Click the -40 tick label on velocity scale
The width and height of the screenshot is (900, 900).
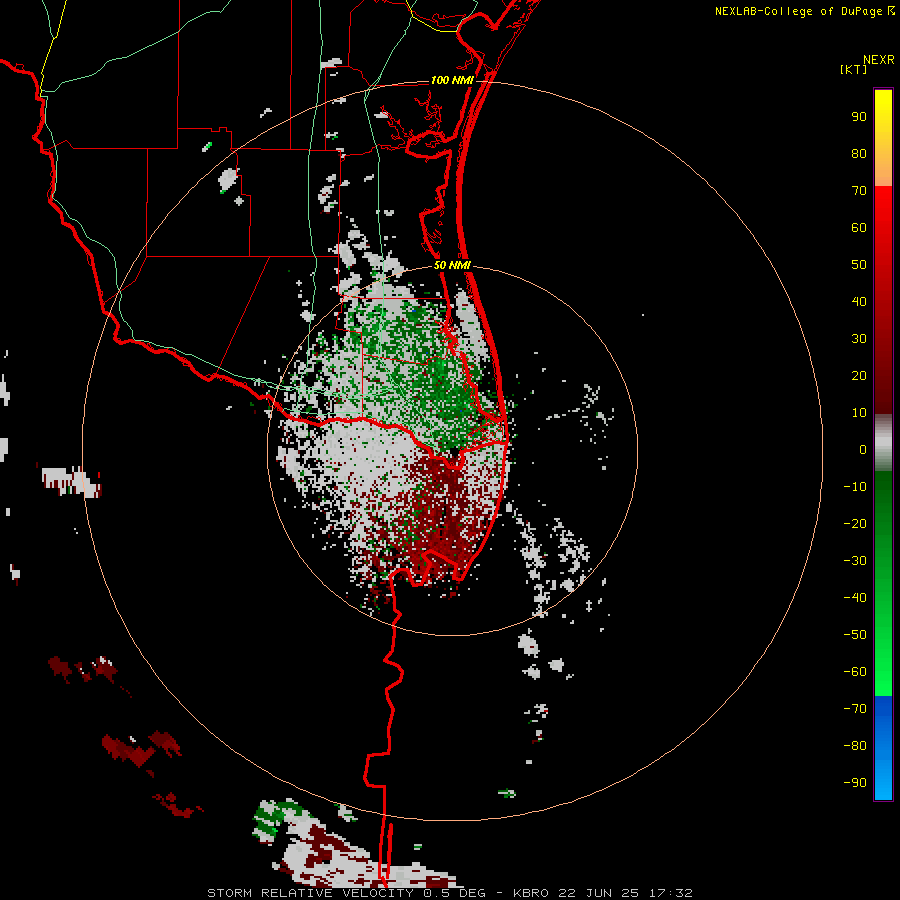coord(855,598)
